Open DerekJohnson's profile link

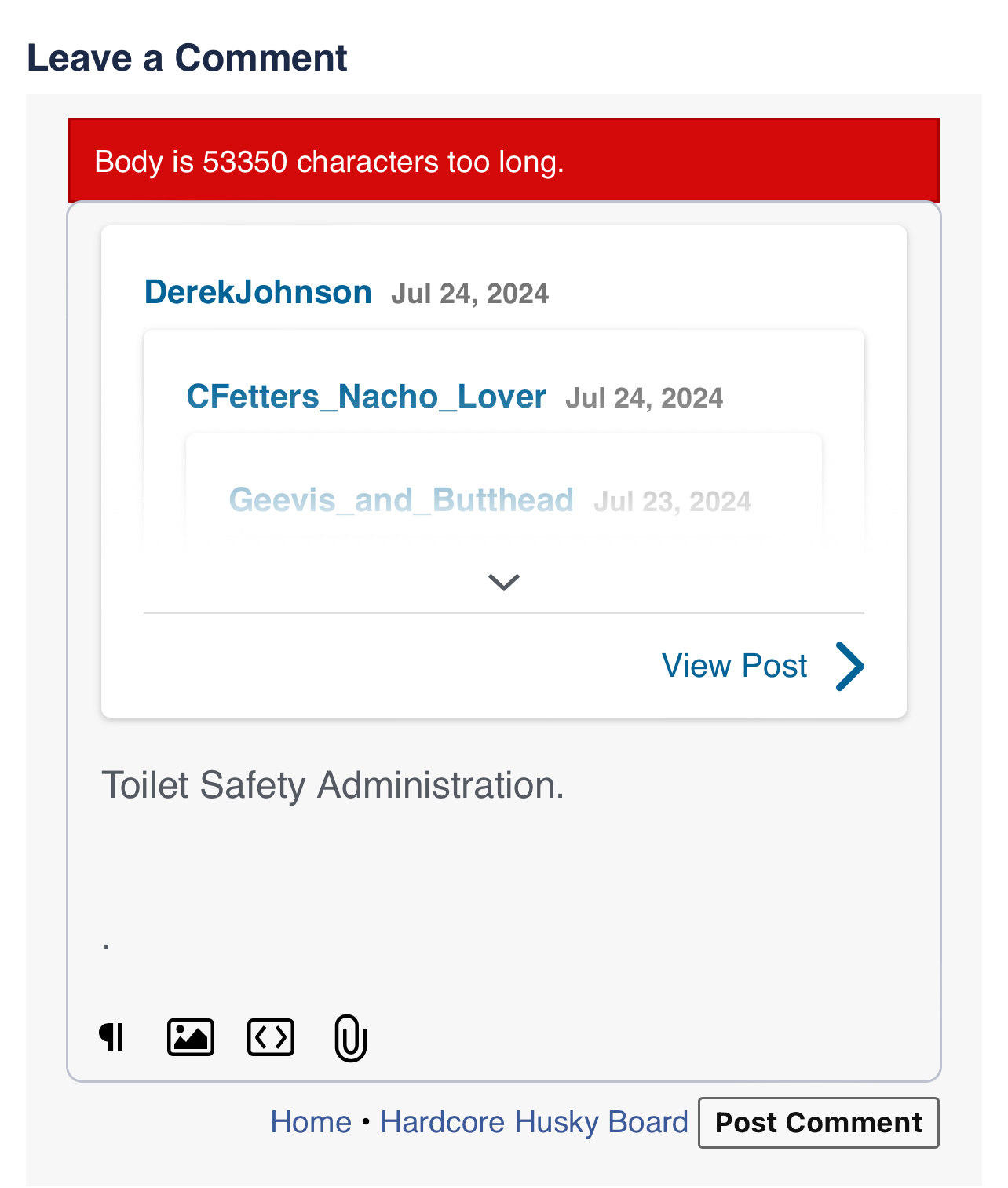pos(257,292)
